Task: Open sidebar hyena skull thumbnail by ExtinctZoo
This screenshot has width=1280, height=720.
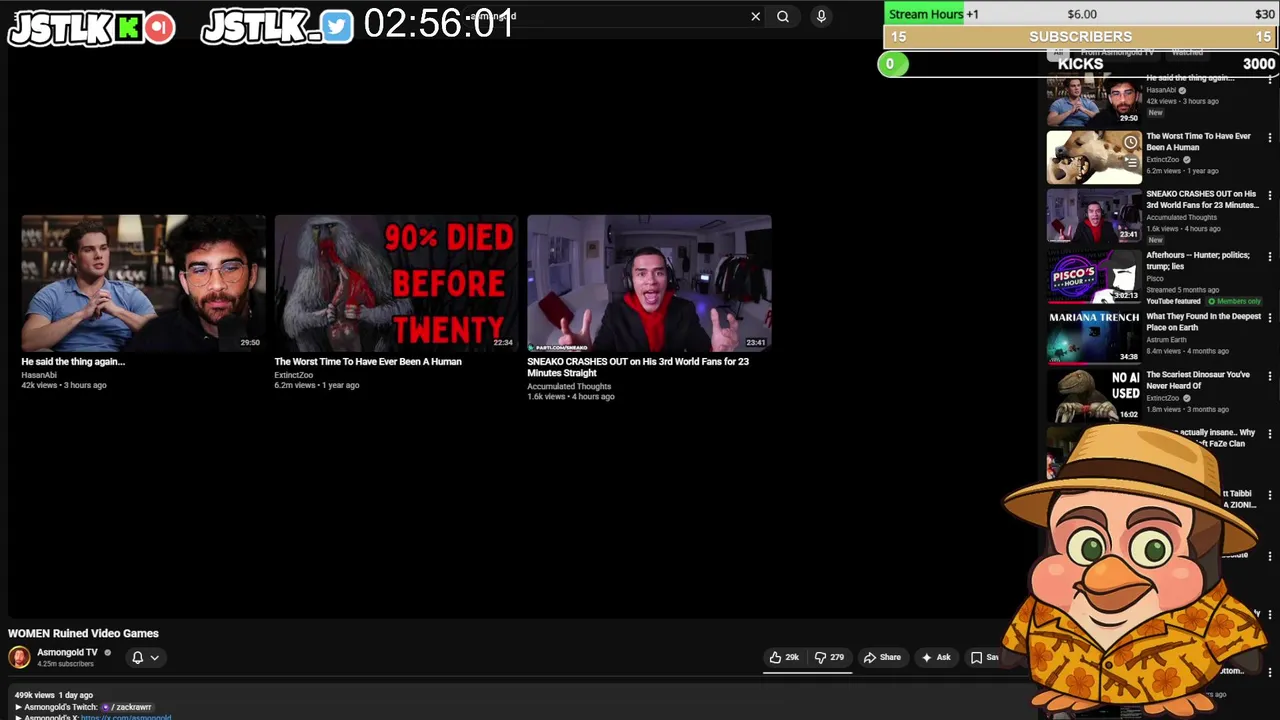Action: coord(1094,157)
